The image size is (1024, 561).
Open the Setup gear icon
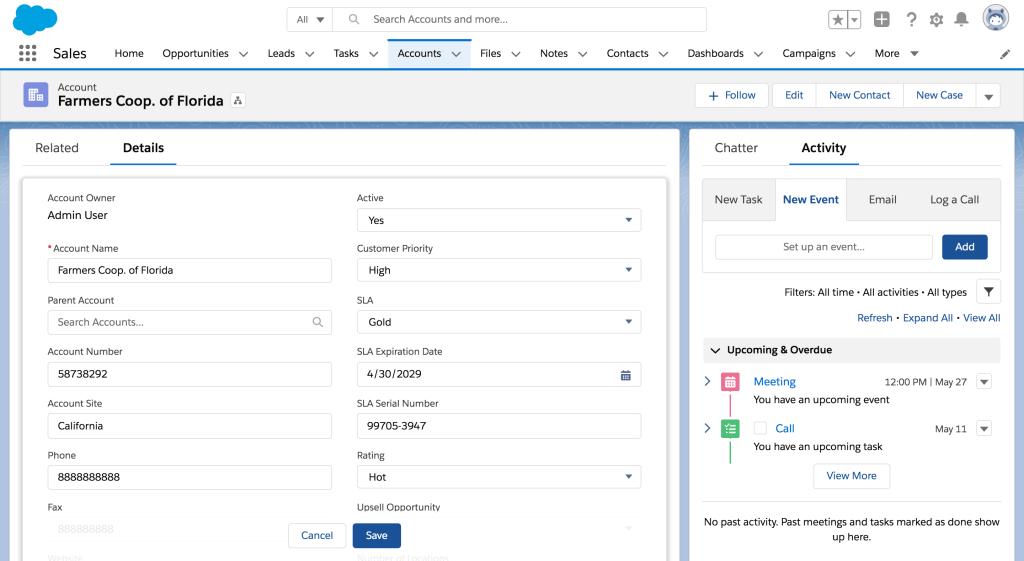pos(936,20)
